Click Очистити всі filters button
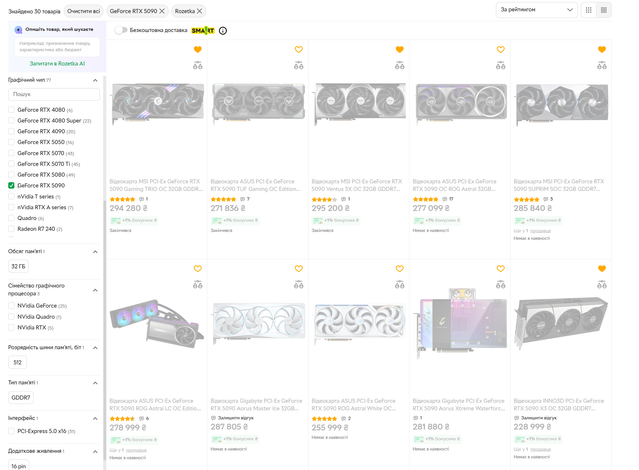Viewport: 639px width, 470px height. tap(84, 11)
